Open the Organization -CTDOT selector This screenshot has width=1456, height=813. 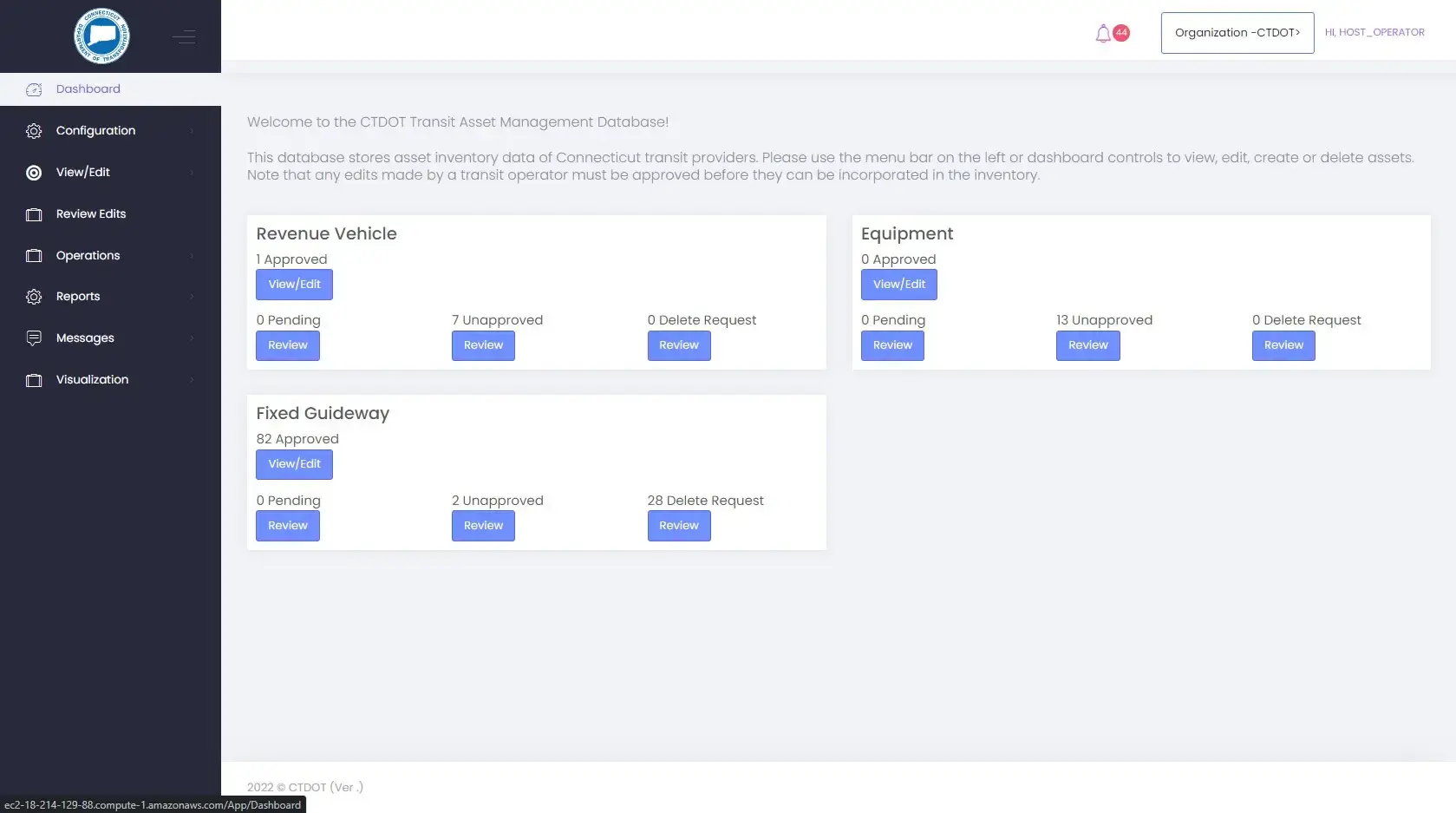(x=1237, y=33)
